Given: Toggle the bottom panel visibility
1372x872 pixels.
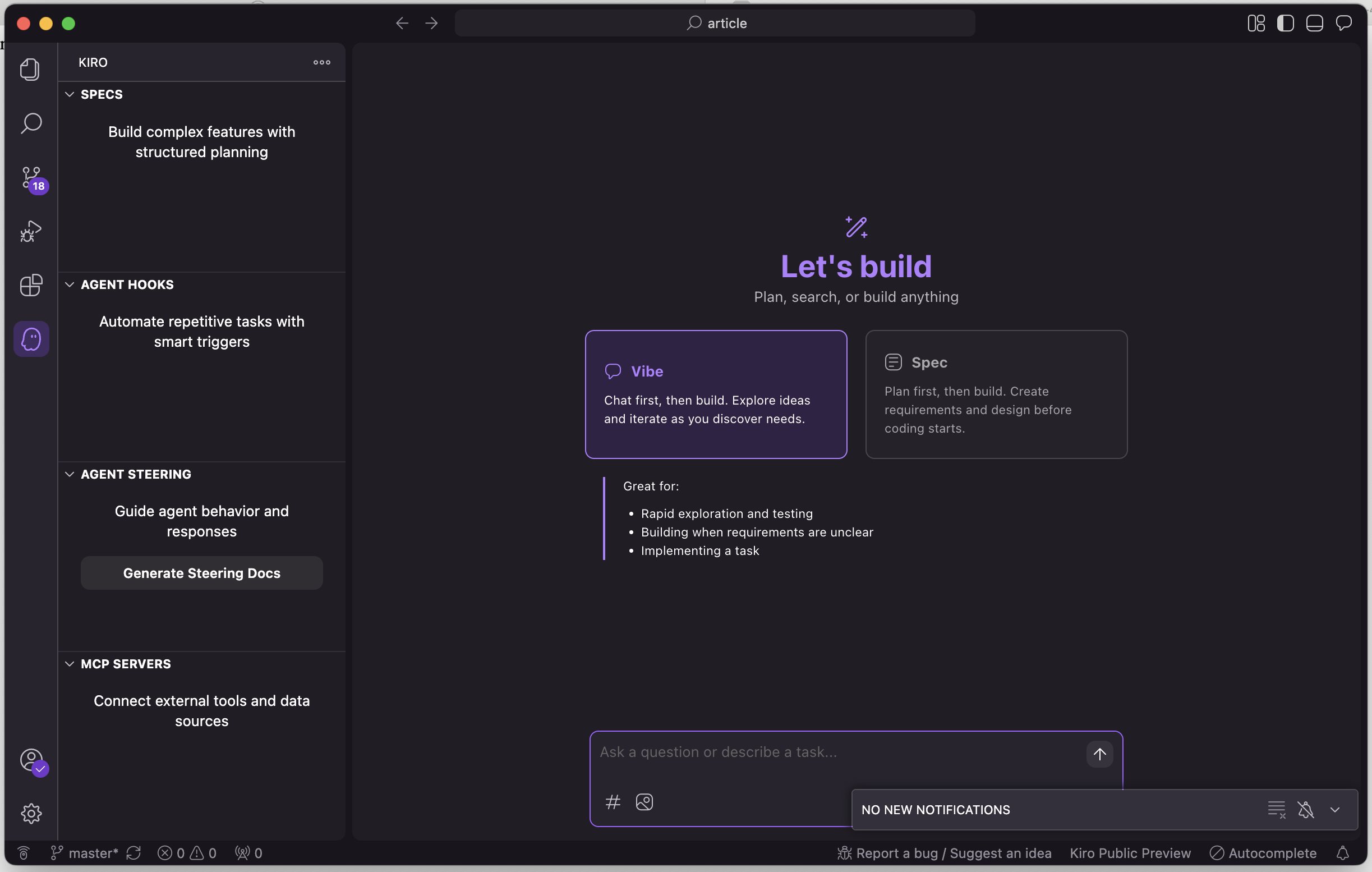Looking at the screenshot, I should pos(1314,24).
